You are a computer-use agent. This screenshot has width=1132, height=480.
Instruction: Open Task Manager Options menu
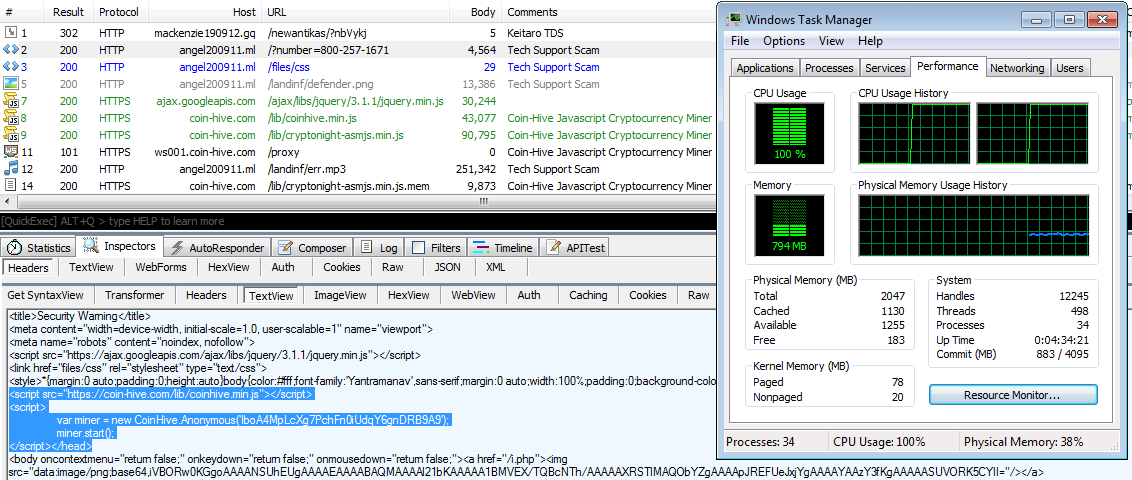coord(784,41)
